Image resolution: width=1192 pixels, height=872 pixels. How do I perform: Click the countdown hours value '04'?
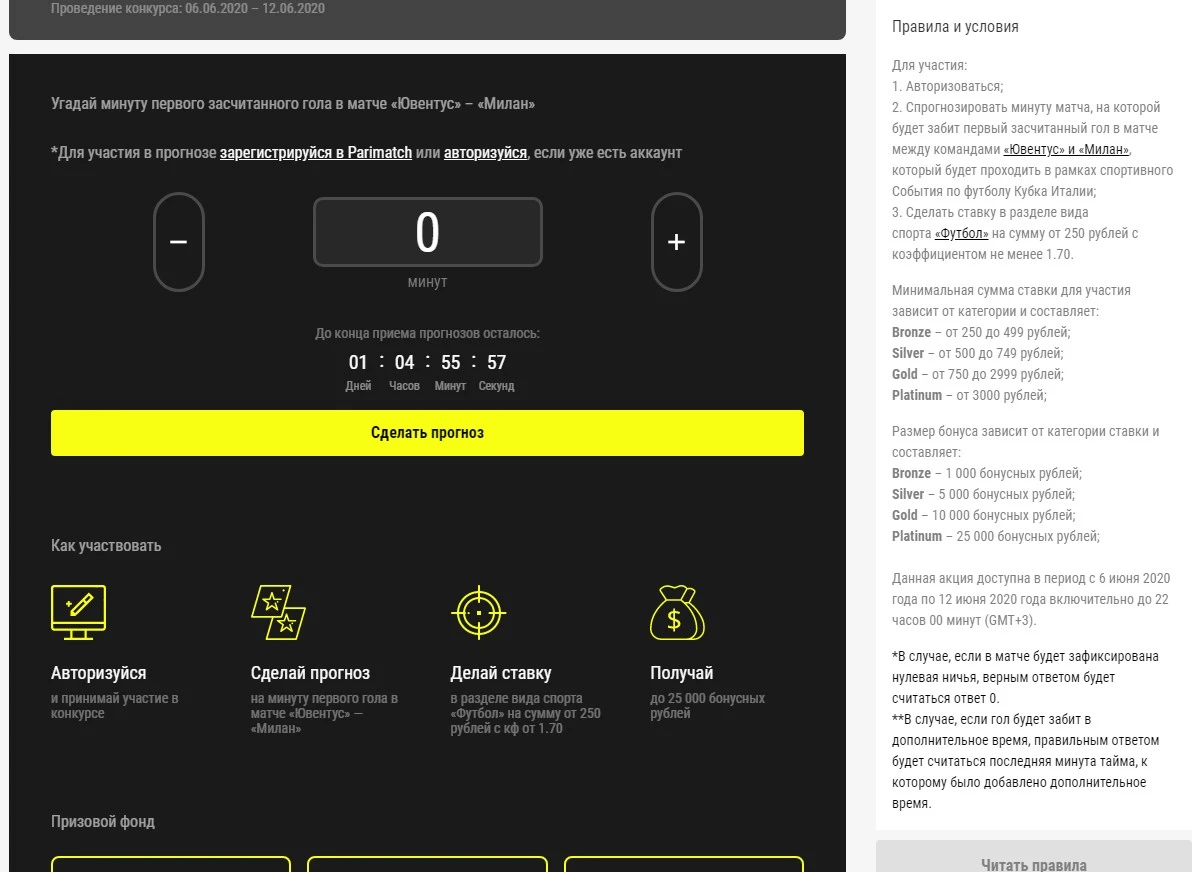coord(404,362)
